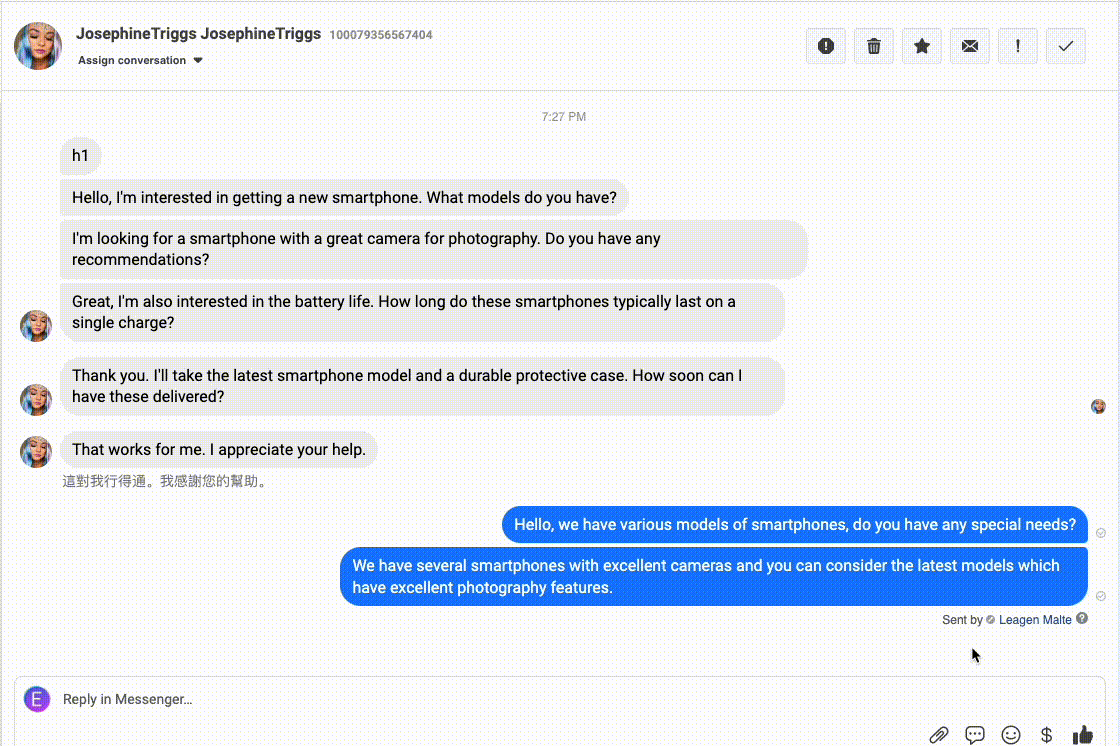The height and width of the screenshot is (746, 1120).
Task: Open saved replies speech bubble icon
Action: pos(975,735)
